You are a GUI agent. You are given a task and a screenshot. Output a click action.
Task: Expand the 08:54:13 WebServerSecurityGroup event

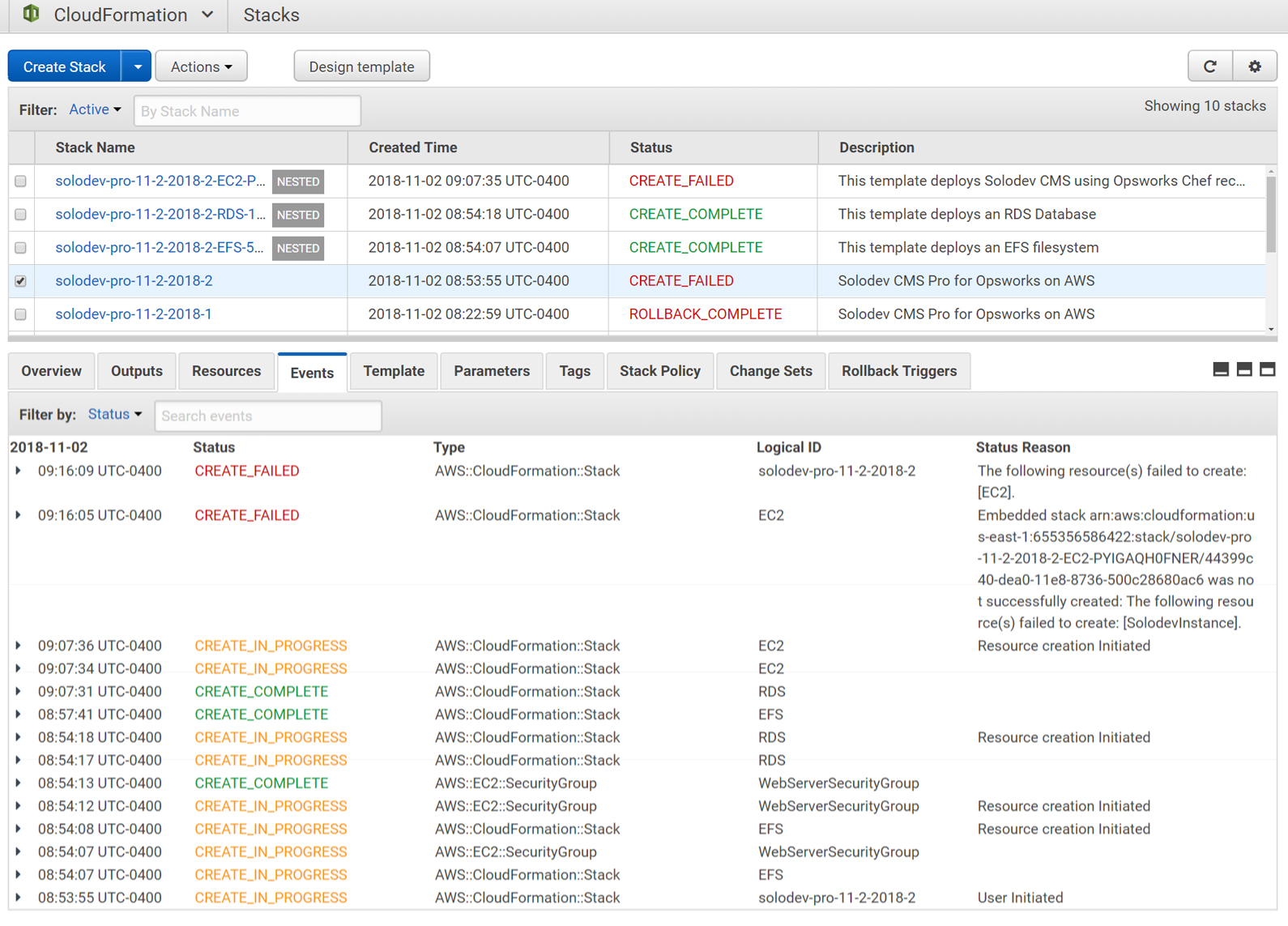point(18,783)
